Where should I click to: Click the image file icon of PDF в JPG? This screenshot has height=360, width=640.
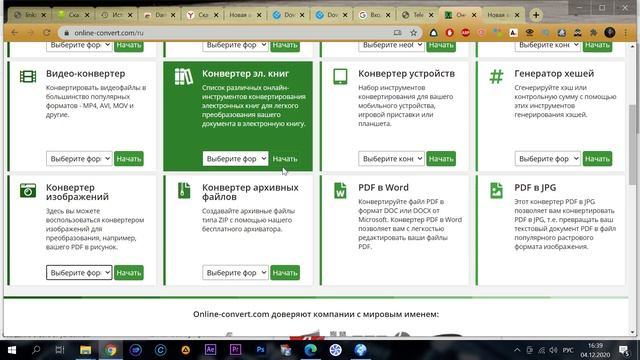coord(496,191)
